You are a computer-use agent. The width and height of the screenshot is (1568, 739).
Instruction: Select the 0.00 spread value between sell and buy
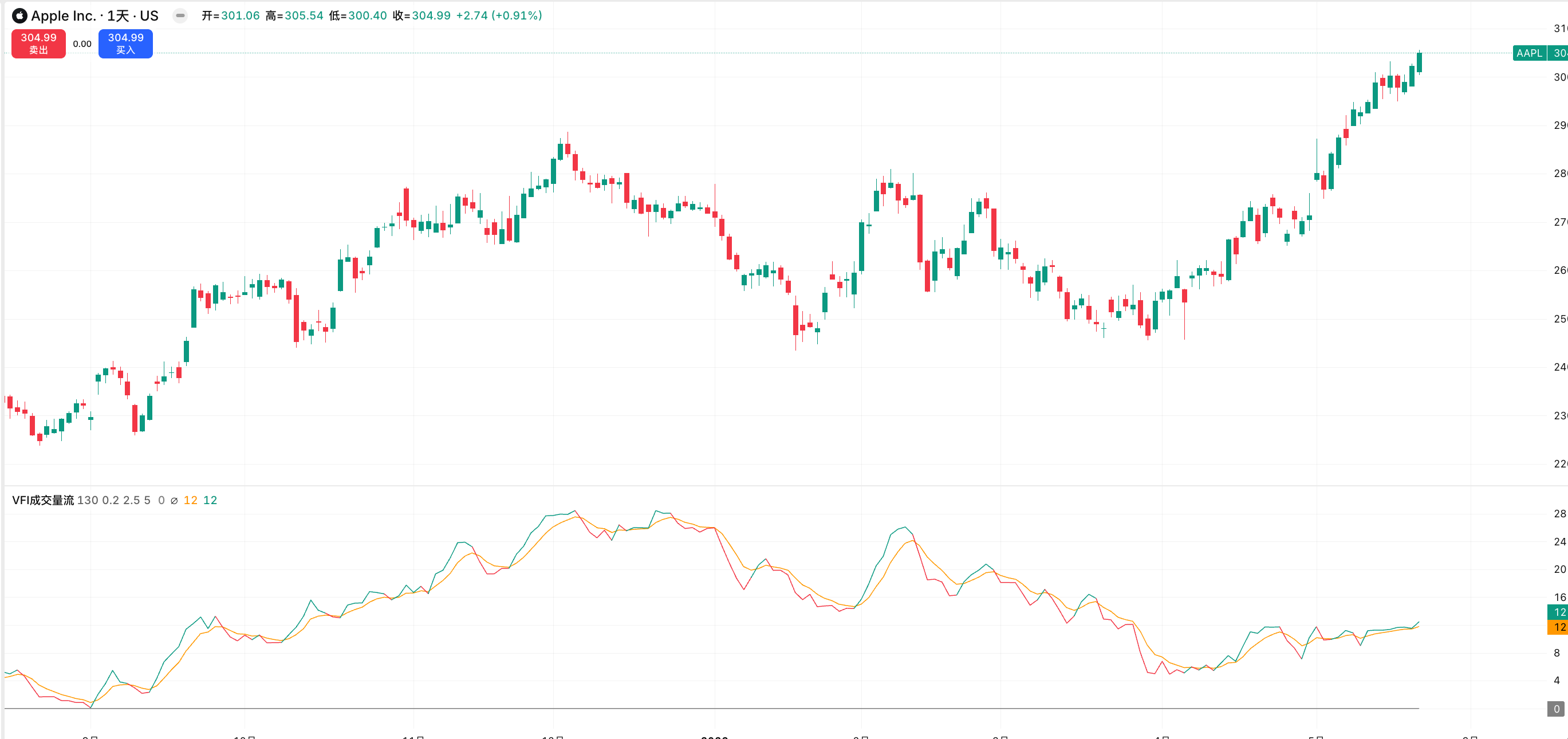coord(82,44)
